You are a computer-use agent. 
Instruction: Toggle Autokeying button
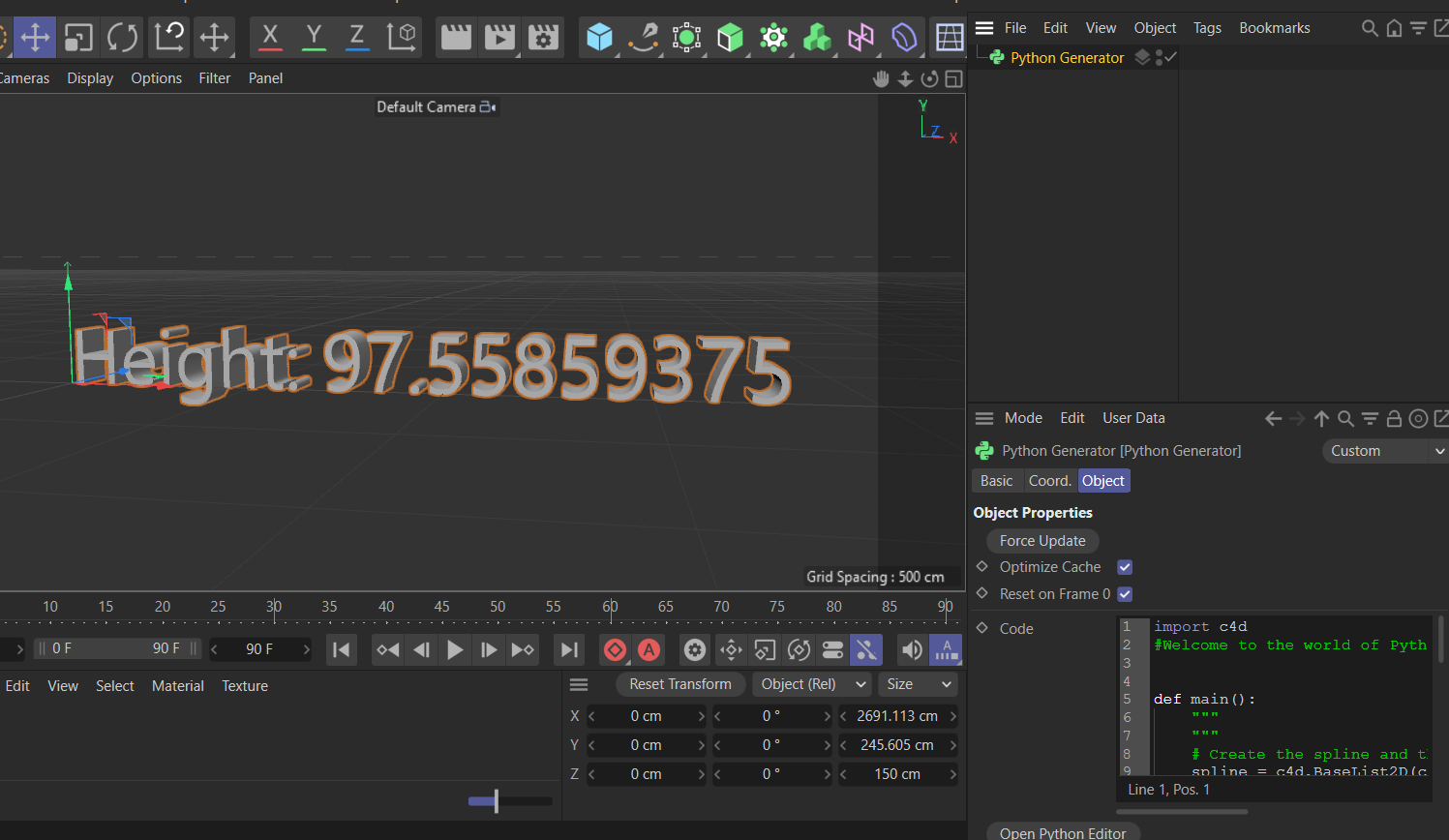[x=649, y=650]
